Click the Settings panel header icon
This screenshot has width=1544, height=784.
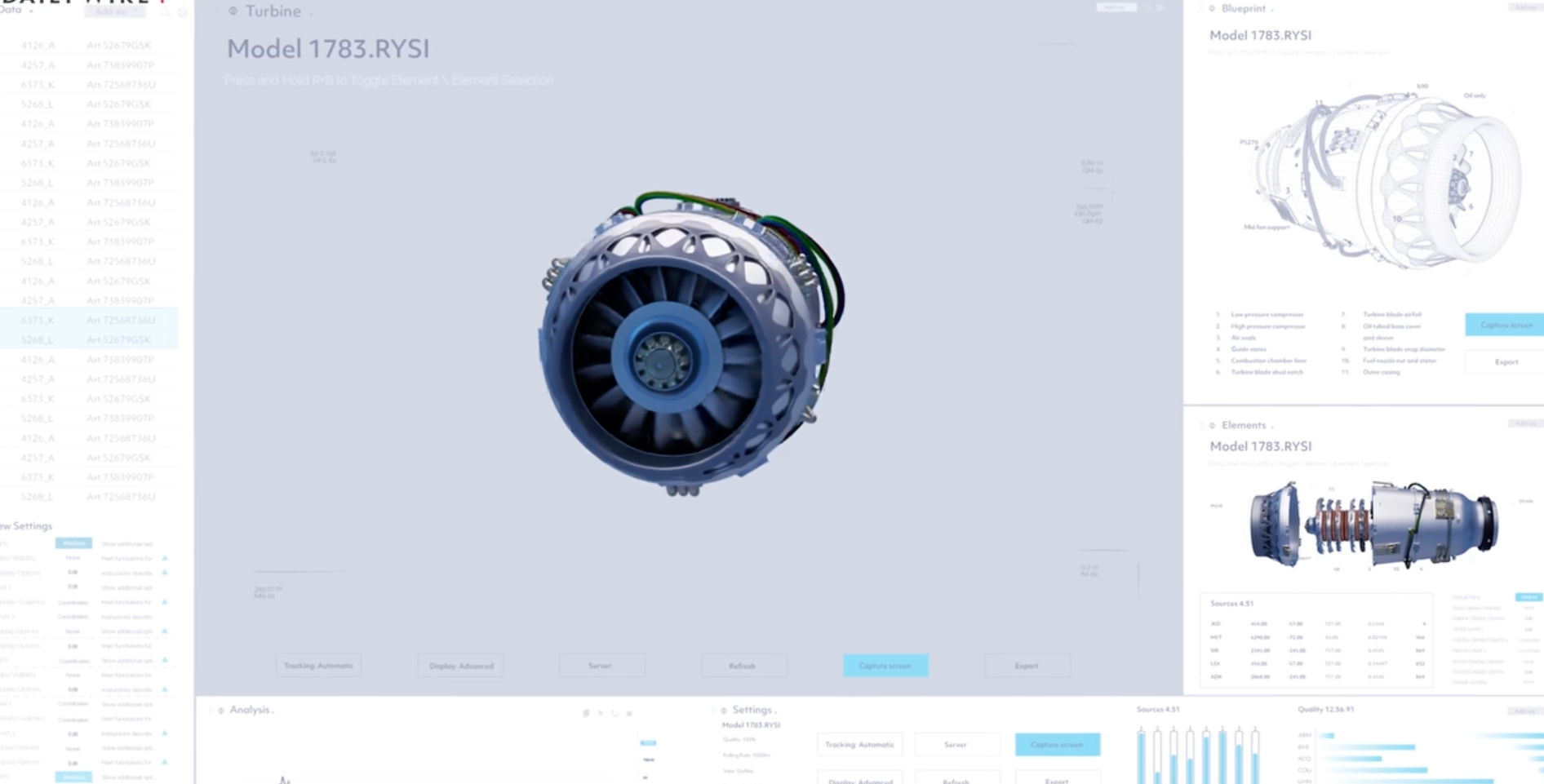point(723,711)
